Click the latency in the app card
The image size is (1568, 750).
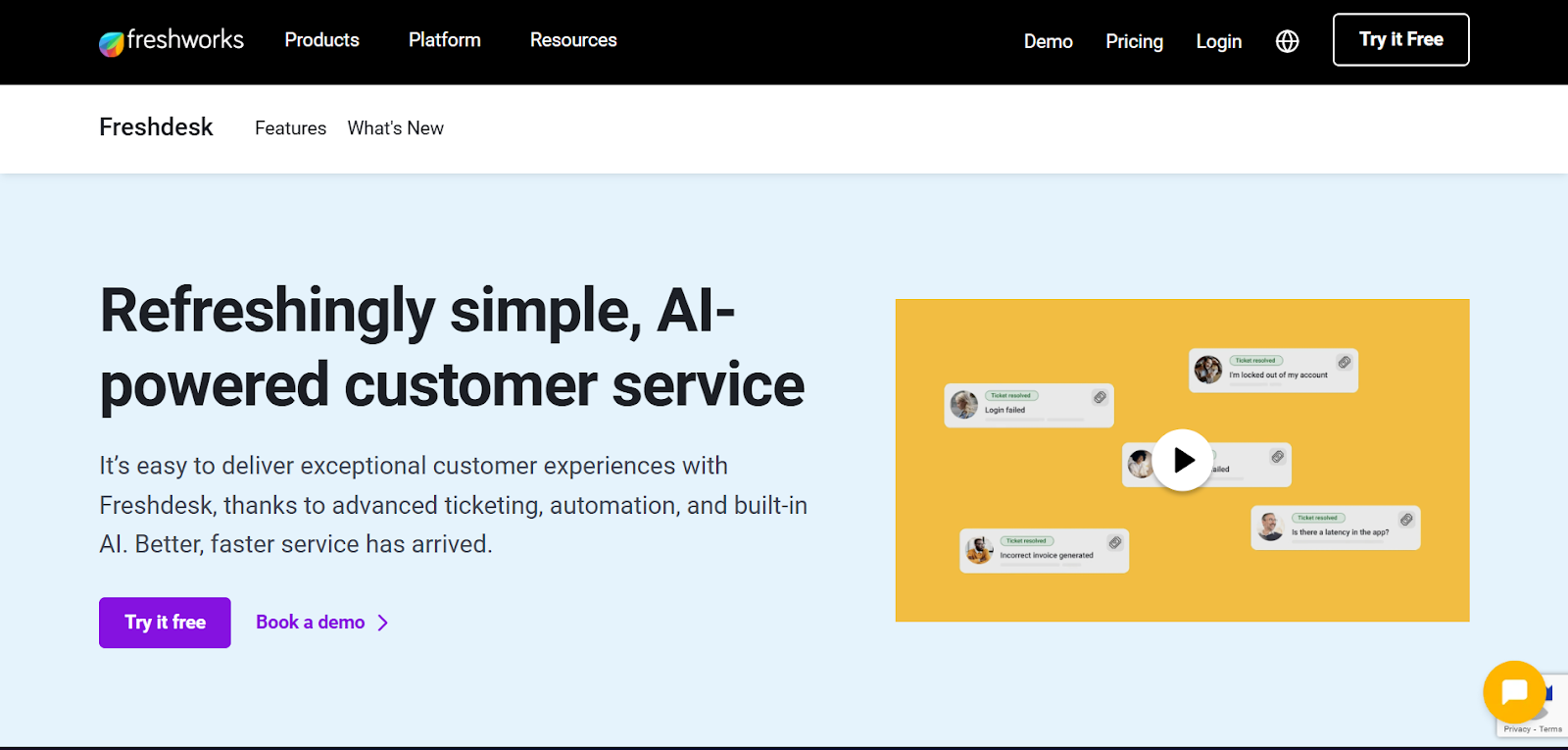pyautogui.click(x=1336, y=527)
